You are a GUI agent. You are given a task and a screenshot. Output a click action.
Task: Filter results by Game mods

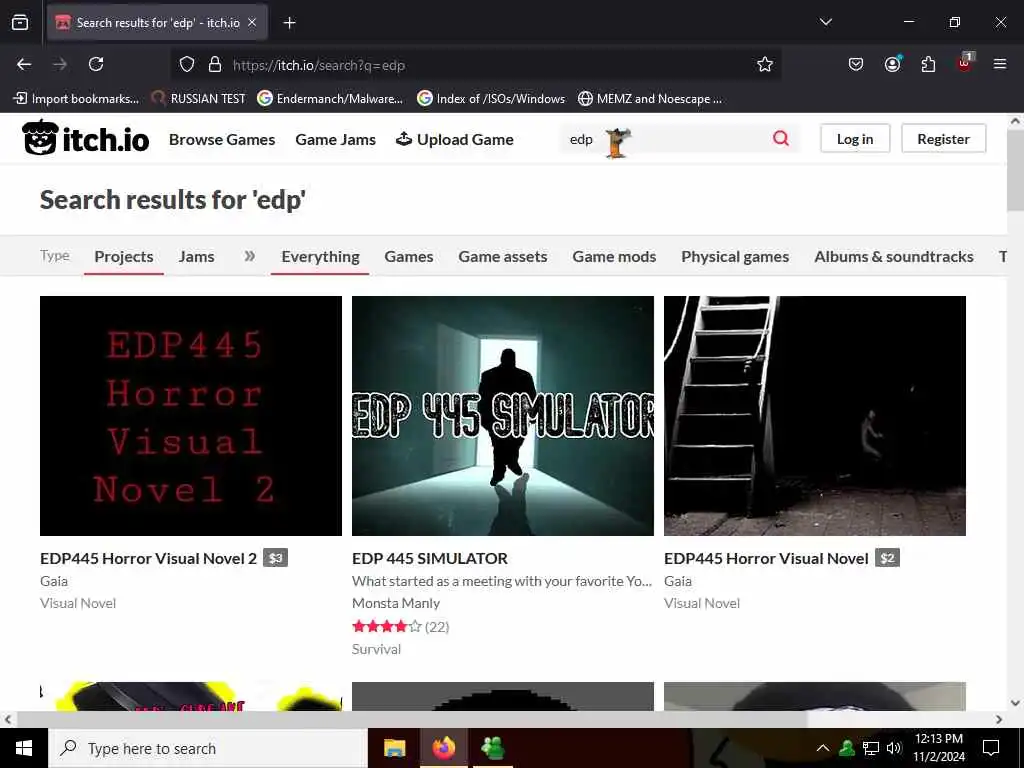(x=614, y=257)
